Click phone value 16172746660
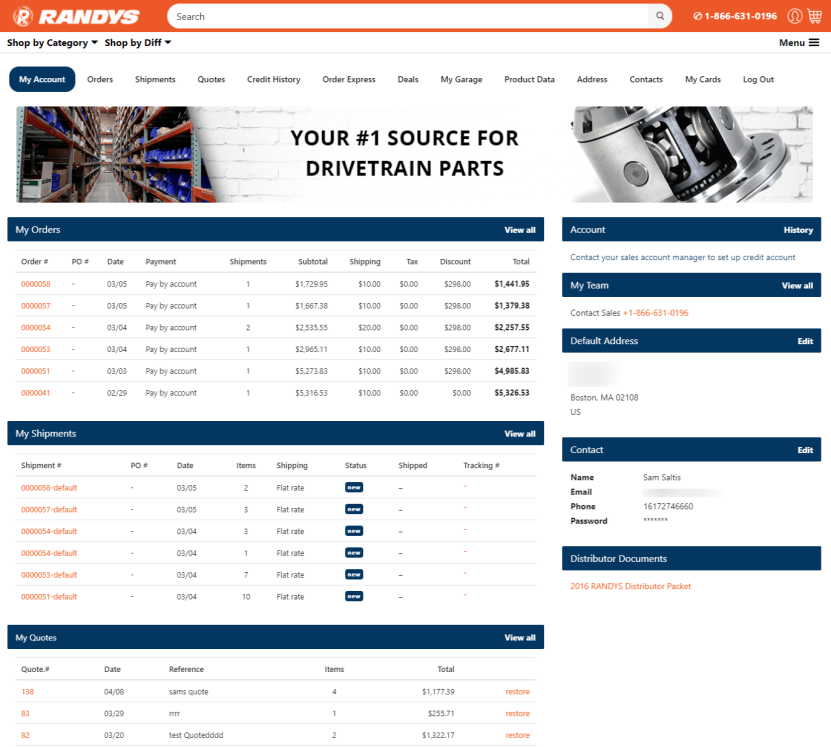Image resolution: width=831 pixels, height=747 pixels. tap(668, 506)
